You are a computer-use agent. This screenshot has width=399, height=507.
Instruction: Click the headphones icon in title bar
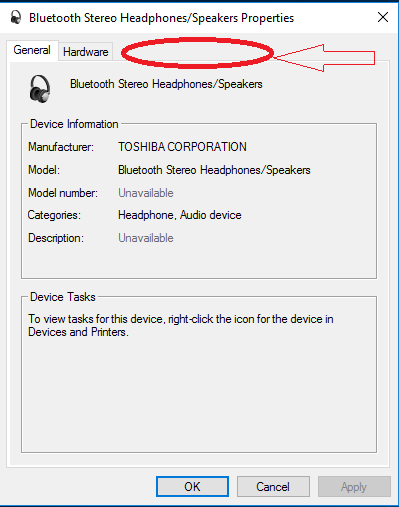point(16,17)
